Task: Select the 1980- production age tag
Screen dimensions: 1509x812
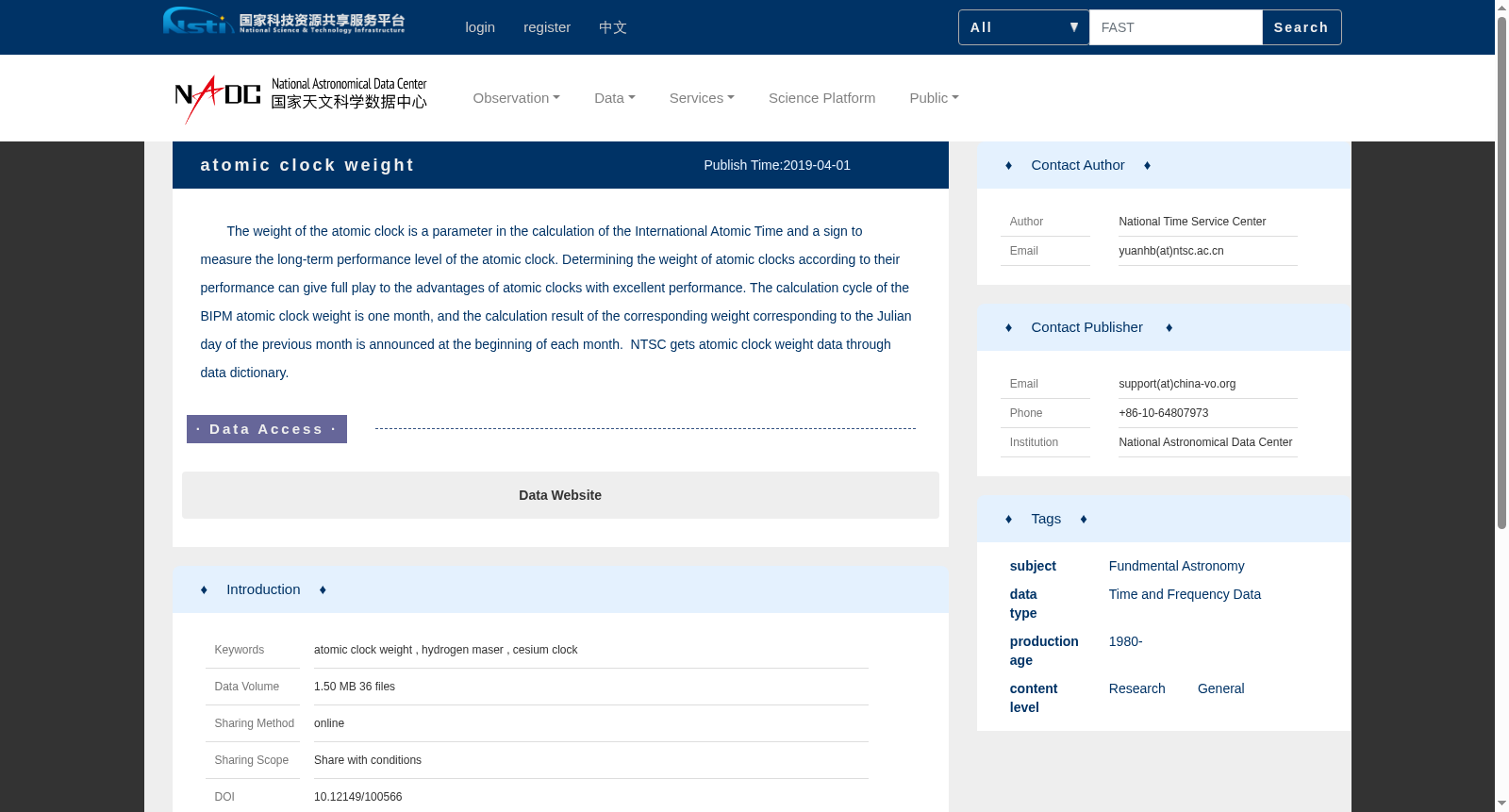Action: click(x=1126, y=641)
